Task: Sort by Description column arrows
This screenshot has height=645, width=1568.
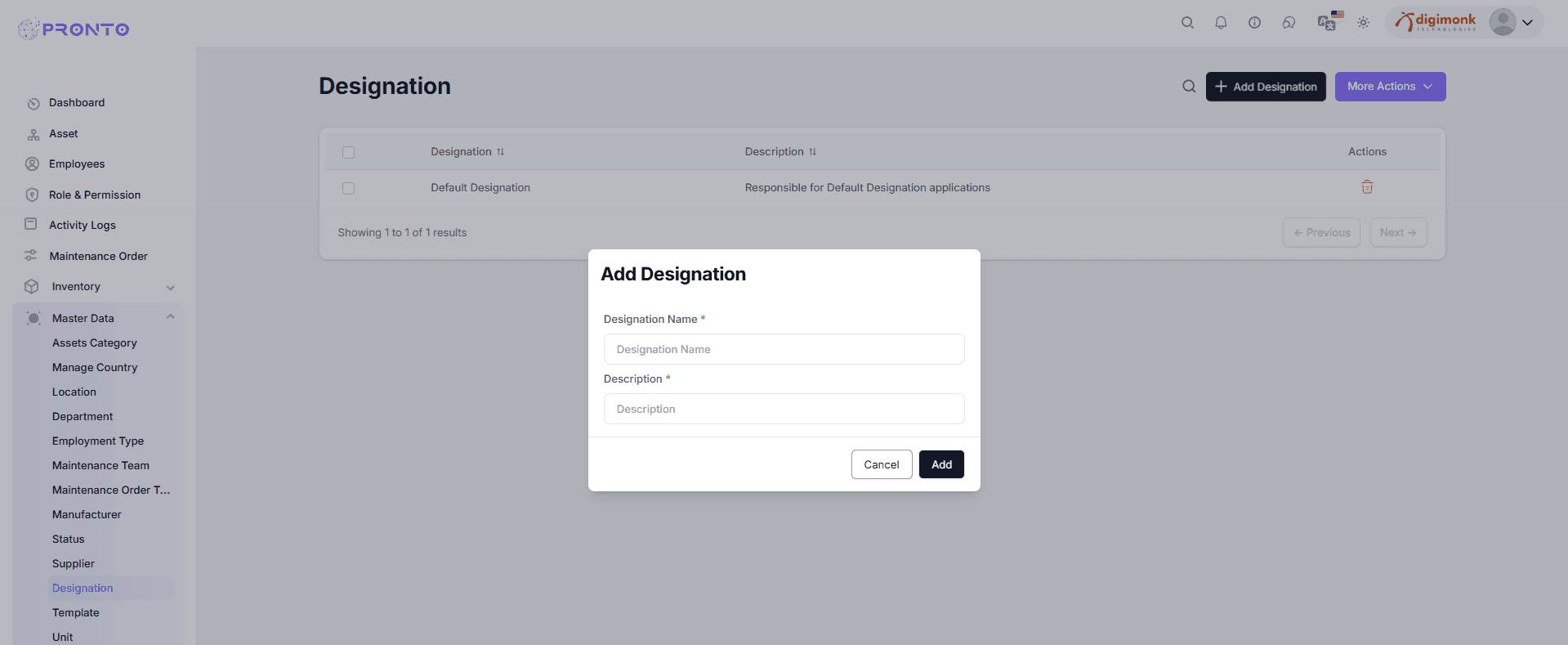Action: click(812, 152)
